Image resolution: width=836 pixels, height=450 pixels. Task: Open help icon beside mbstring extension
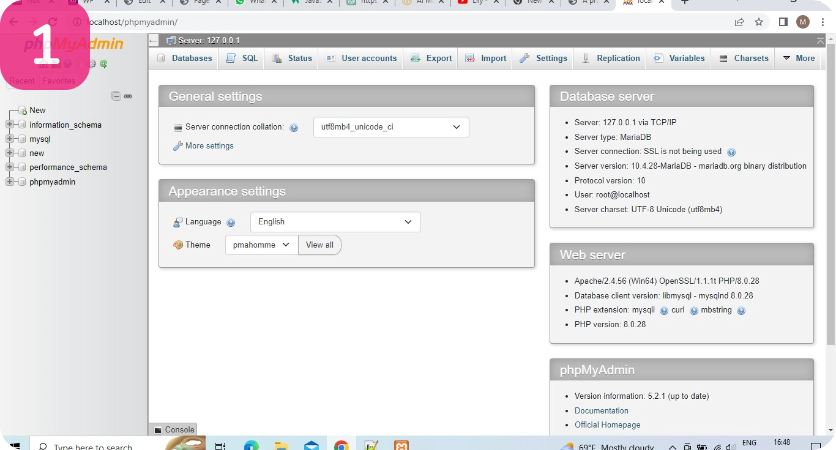pos(741,311)
